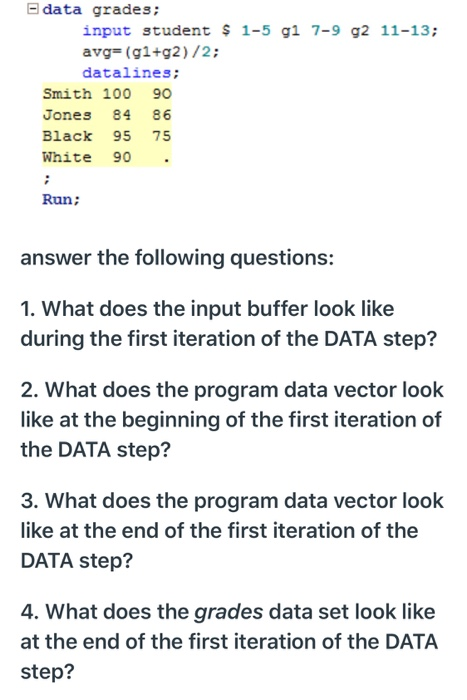The width and height of the screenshot is (467, 700).
Task: Click the missing value period in White row
Action: (x=166, y=161)
